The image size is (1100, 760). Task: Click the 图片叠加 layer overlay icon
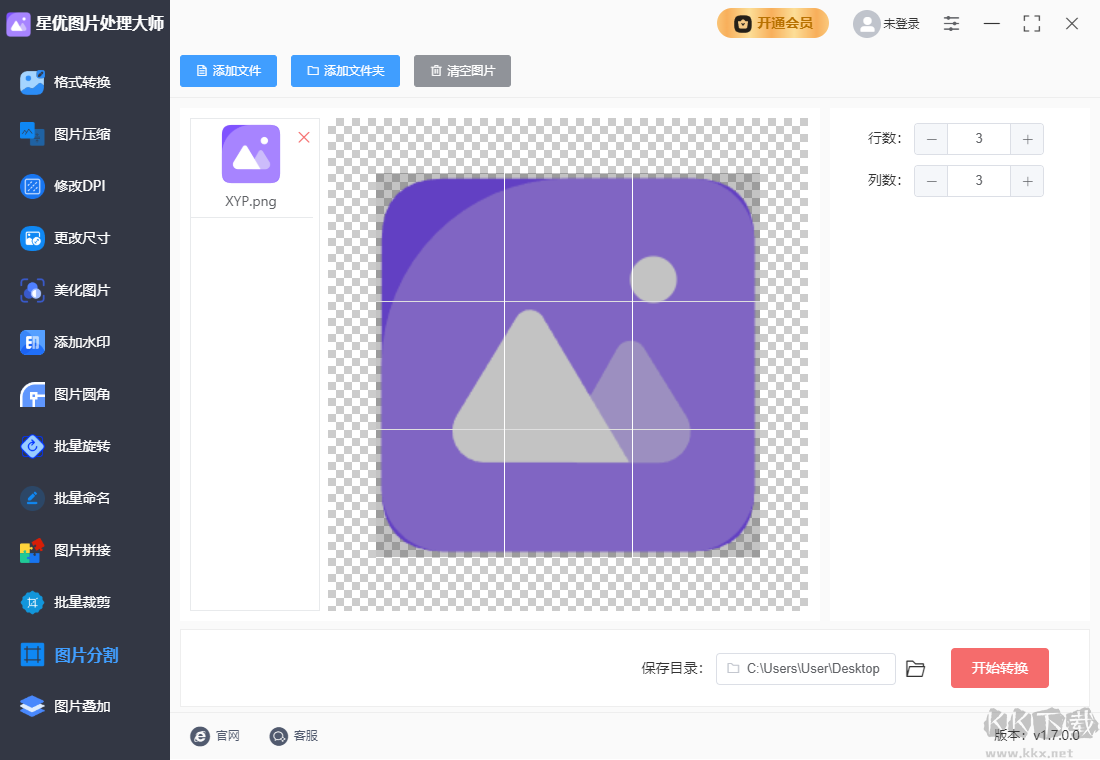(x=32, y=707)
